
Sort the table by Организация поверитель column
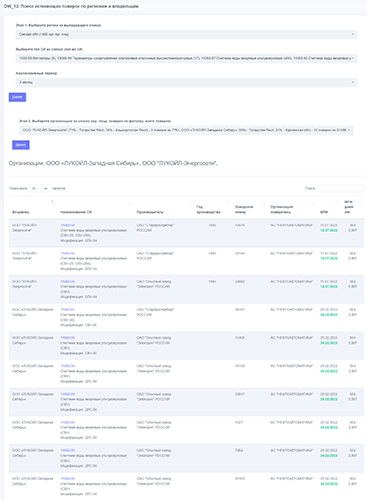(x=292, y=207)
